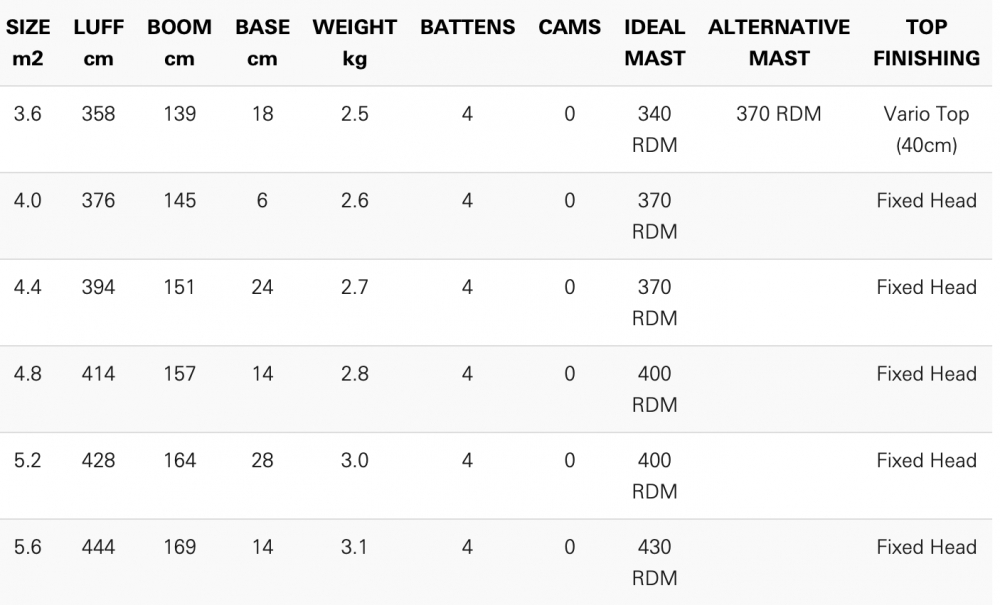Viewport: 1000px width, 605px height.
Task: Click the IDEAL MAST column header
Action: coord(655,43)
